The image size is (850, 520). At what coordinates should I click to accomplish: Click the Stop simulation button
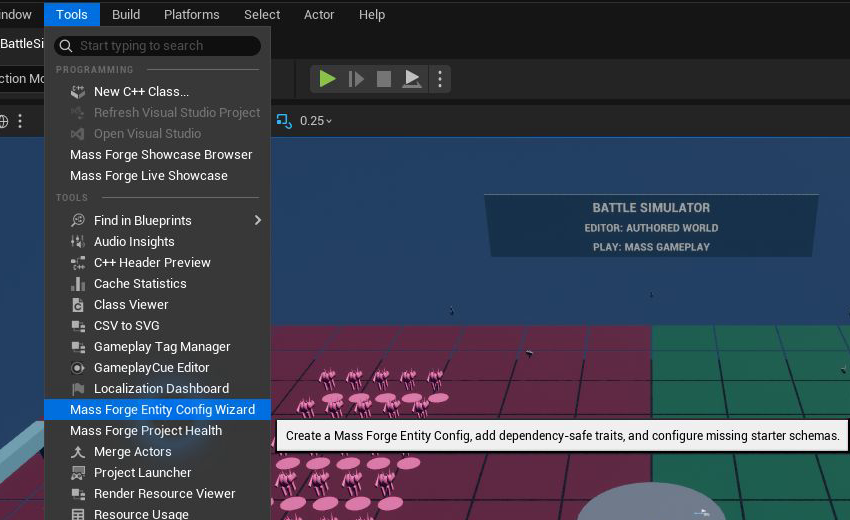[384, 79]
